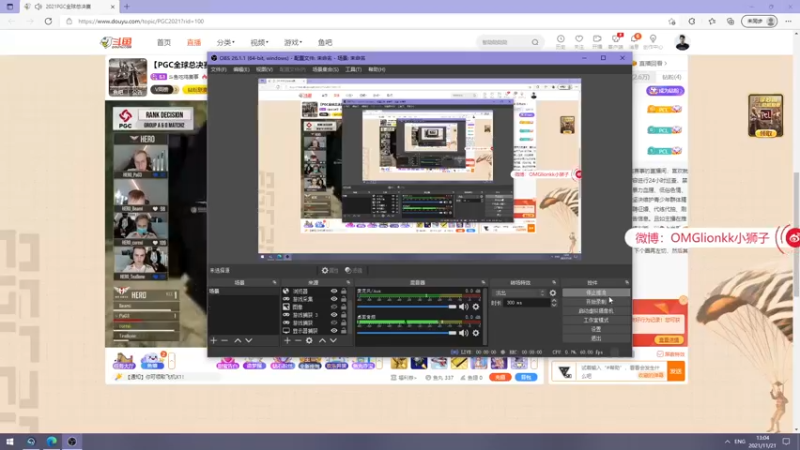
Task: Show hidden system tray icons chevron
Action: click(x=727, y=441)
